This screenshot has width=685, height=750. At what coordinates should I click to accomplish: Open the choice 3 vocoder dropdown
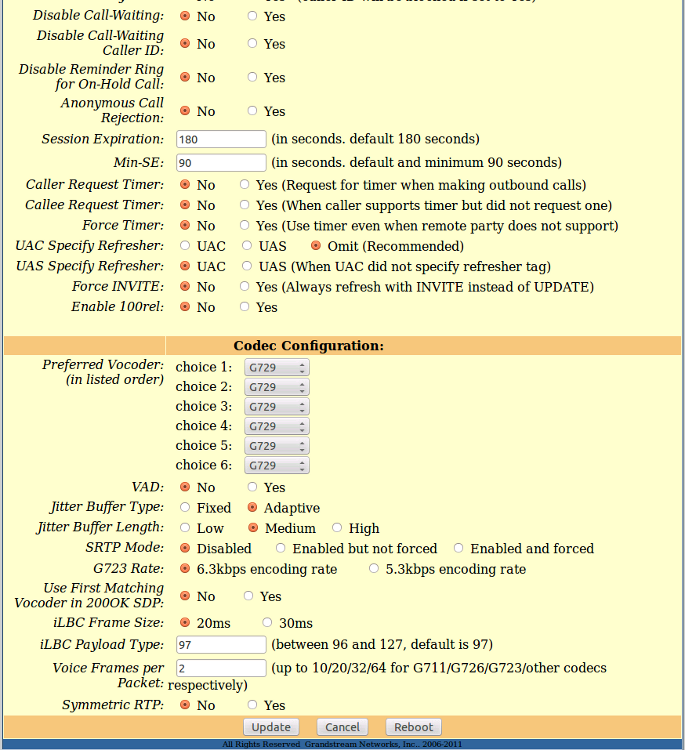tap(277, 407)
